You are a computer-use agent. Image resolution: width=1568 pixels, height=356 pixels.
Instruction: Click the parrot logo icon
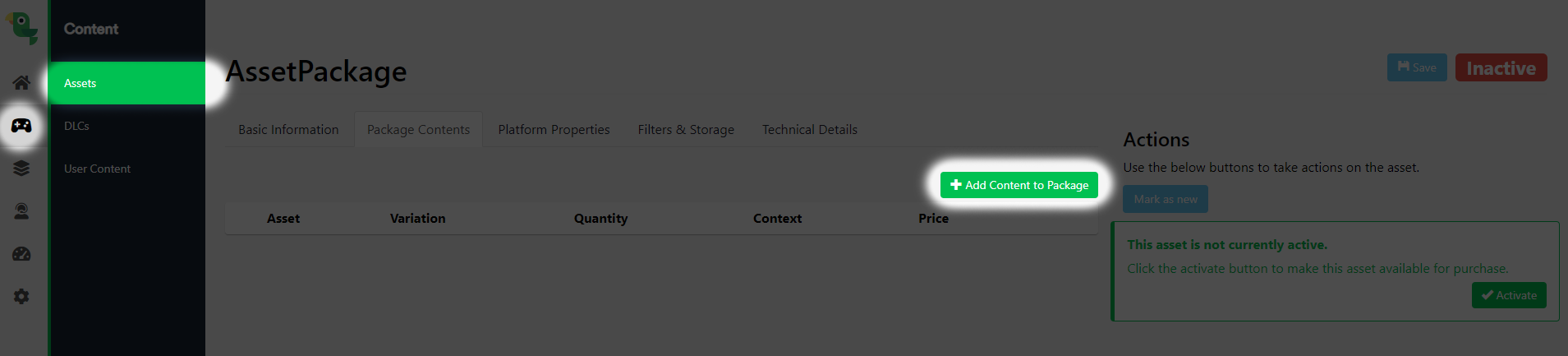point(22,28)
